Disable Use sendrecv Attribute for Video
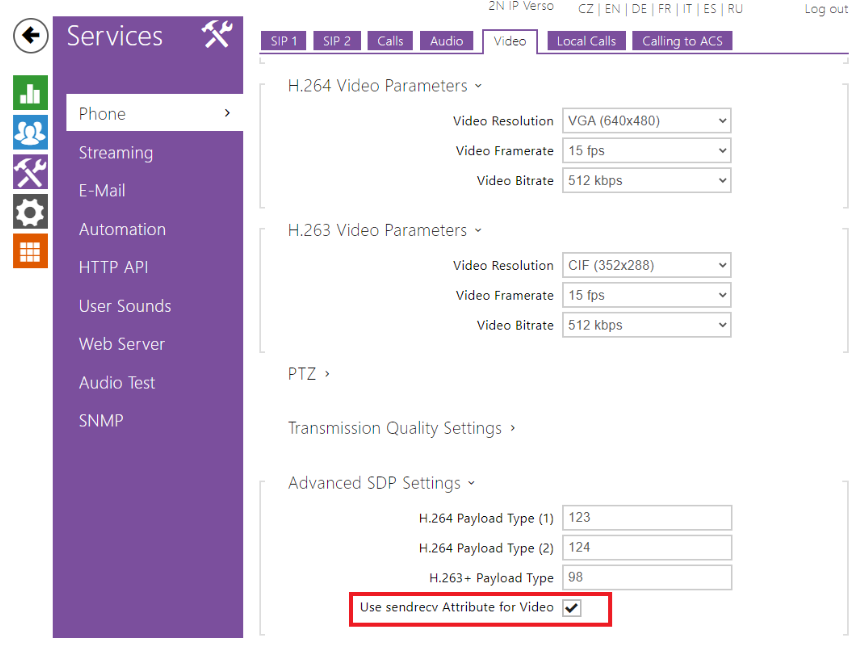 point(571,607)
